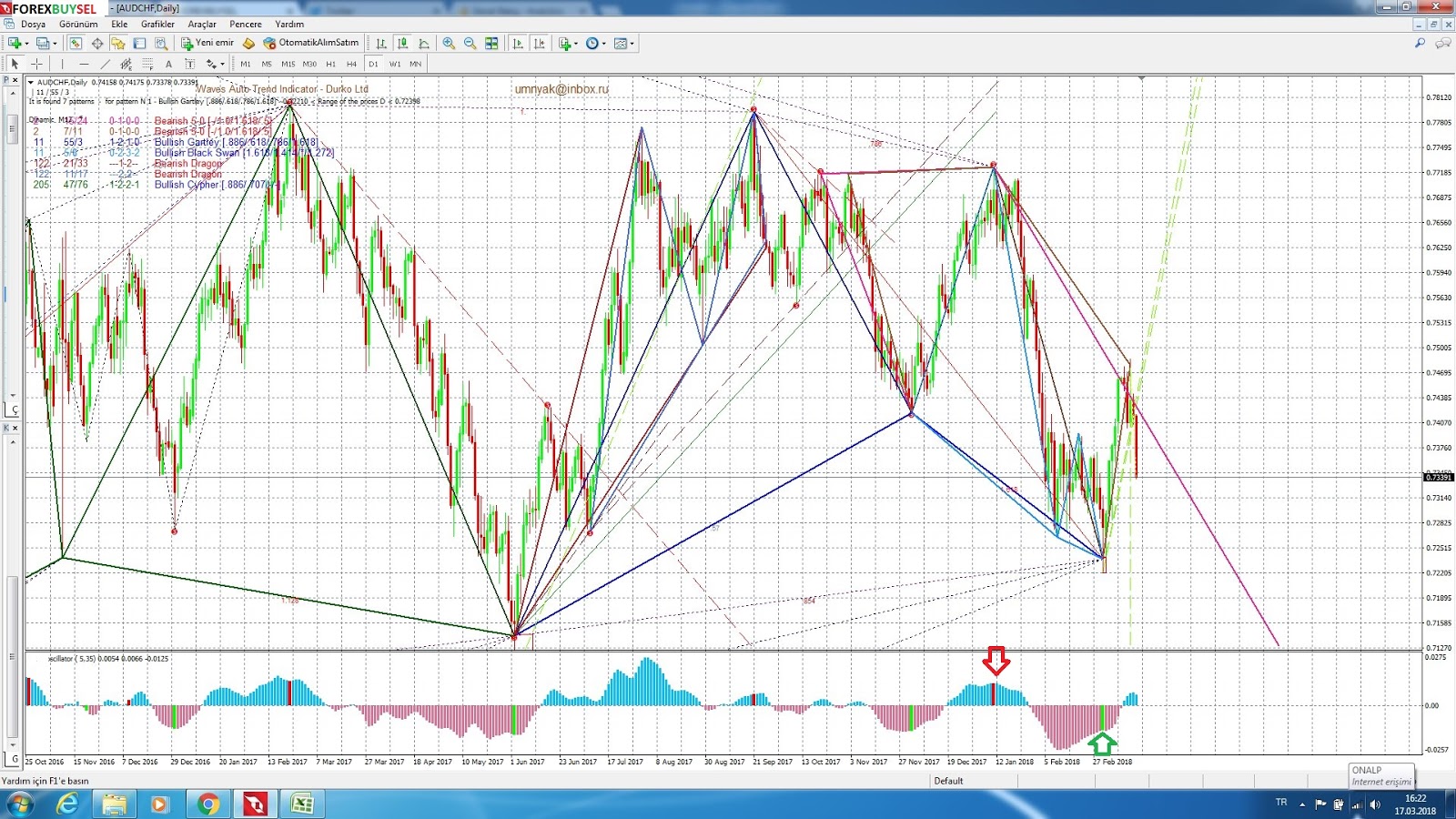The width and height of the screenshot is (1456, 819).
Task: Select the trendline drawing tool
Action: click(105, 63)
